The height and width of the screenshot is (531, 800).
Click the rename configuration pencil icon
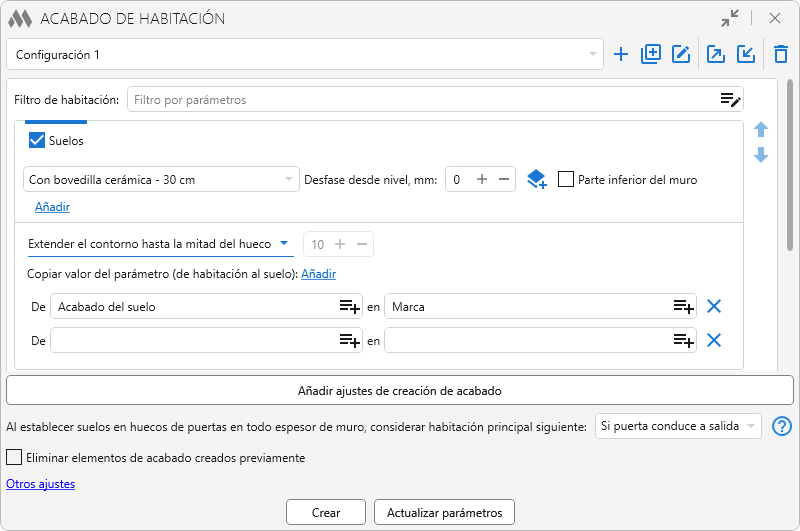click(682, 55)
